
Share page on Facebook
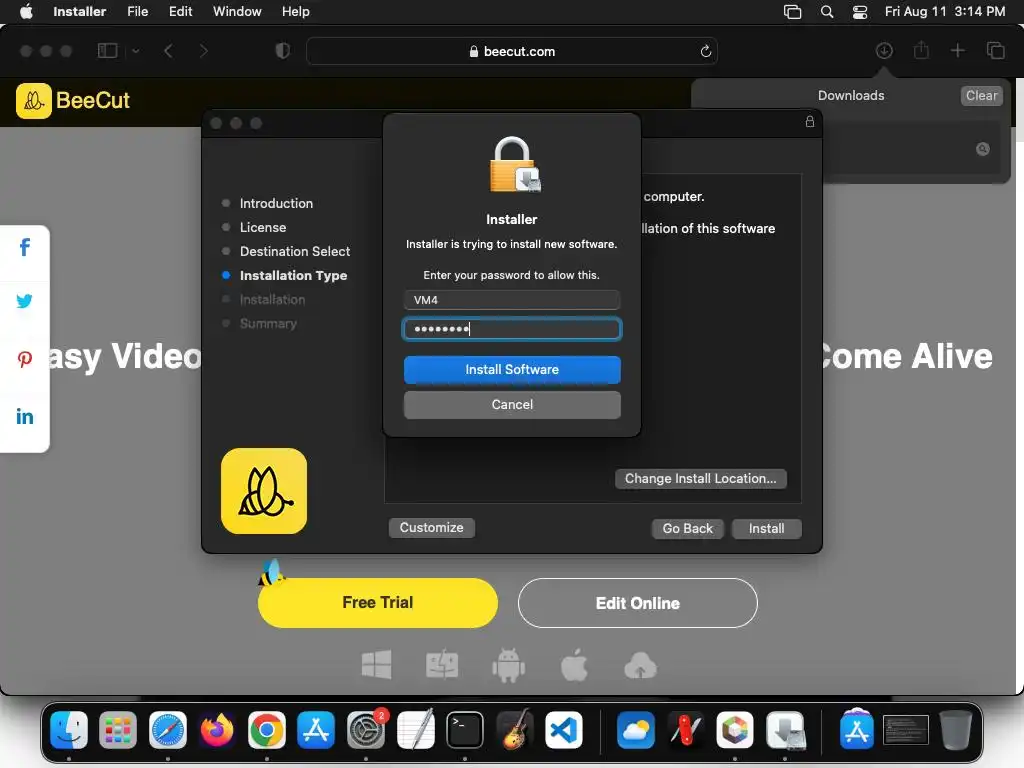tap(24, 248)
